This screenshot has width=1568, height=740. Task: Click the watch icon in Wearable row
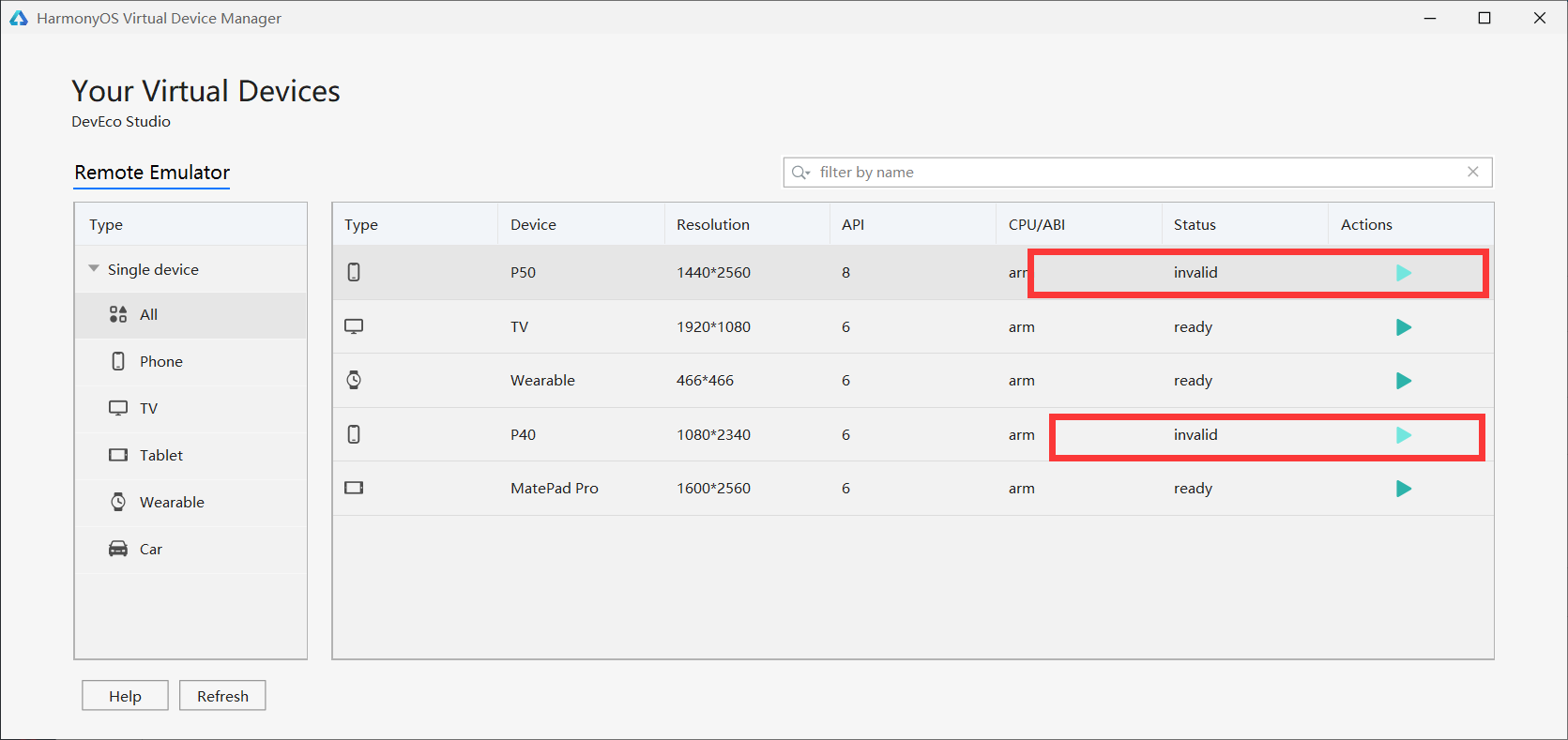point(354,380)
